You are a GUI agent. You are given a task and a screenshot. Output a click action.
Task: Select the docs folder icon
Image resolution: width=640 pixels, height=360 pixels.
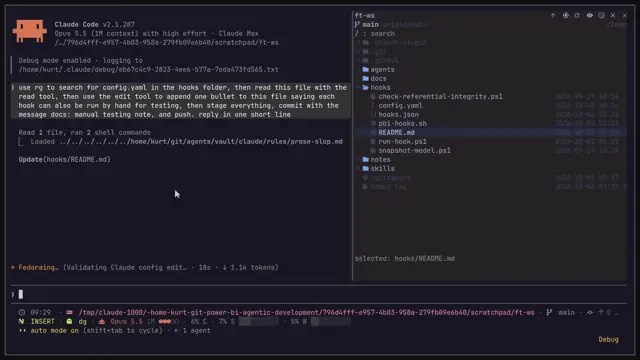coord(365,78)
